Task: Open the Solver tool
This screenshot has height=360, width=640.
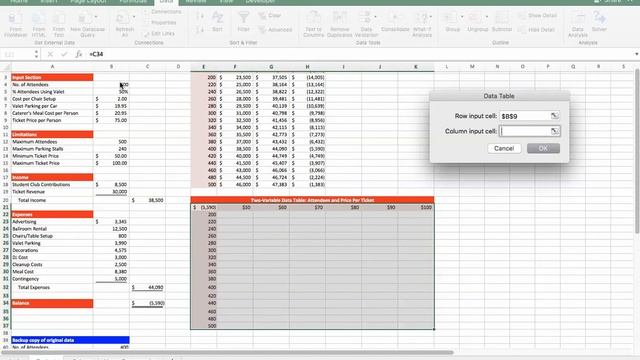Action: tap(599, 22)
